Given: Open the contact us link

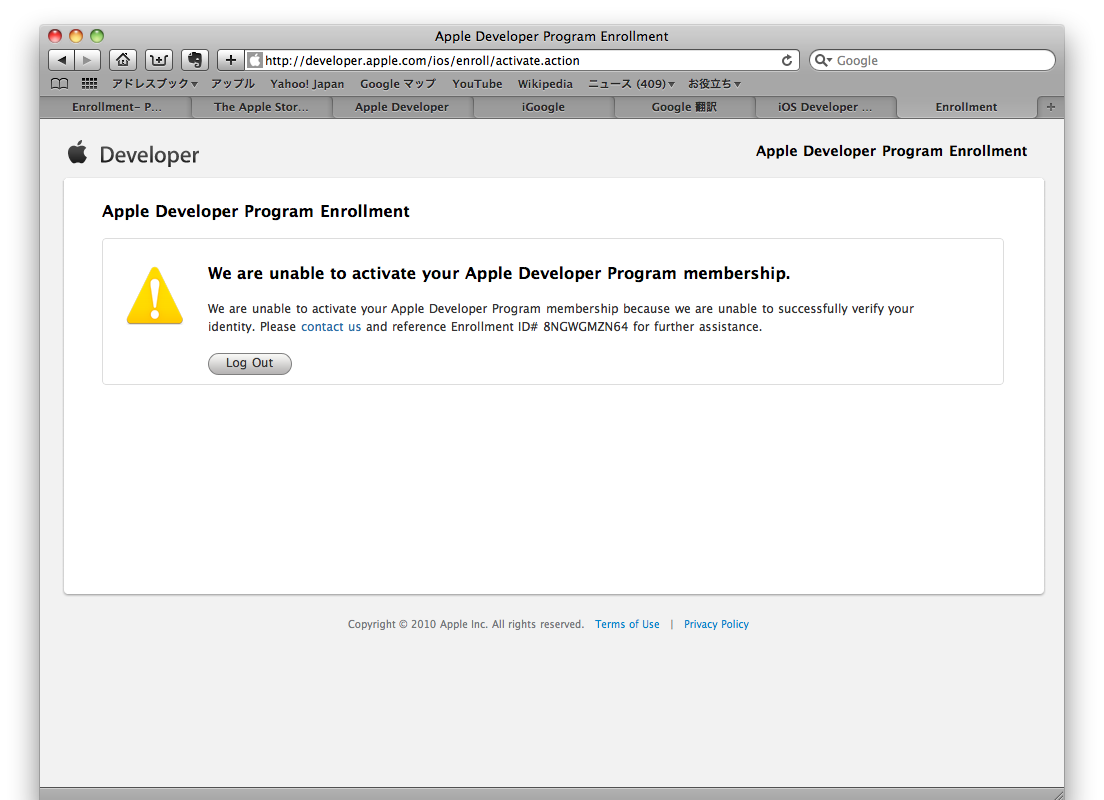Looking at the screenshot, I should tap(331, 327).
